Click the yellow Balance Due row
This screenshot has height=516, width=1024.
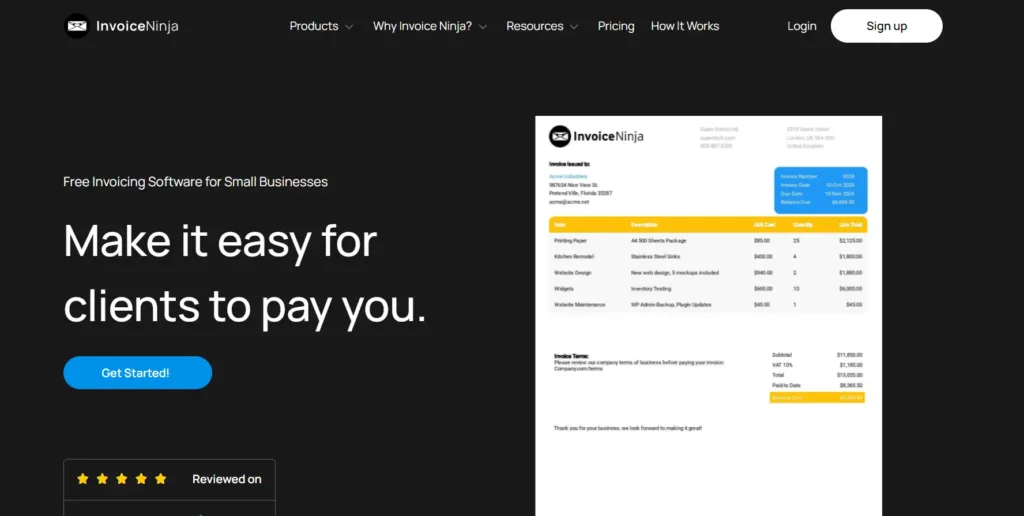[817, 397]
